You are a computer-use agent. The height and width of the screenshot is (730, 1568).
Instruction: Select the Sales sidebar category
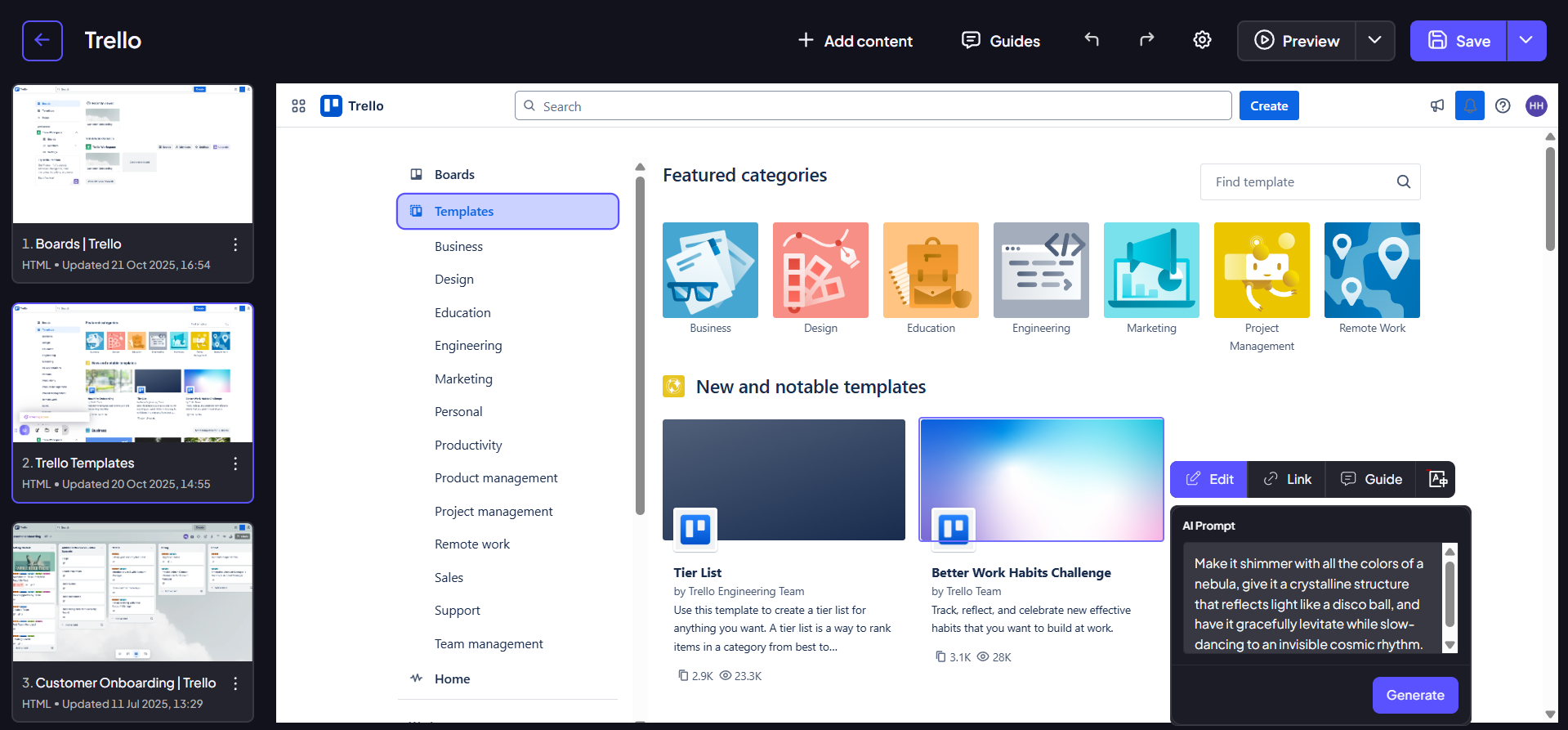coord(449,577)
